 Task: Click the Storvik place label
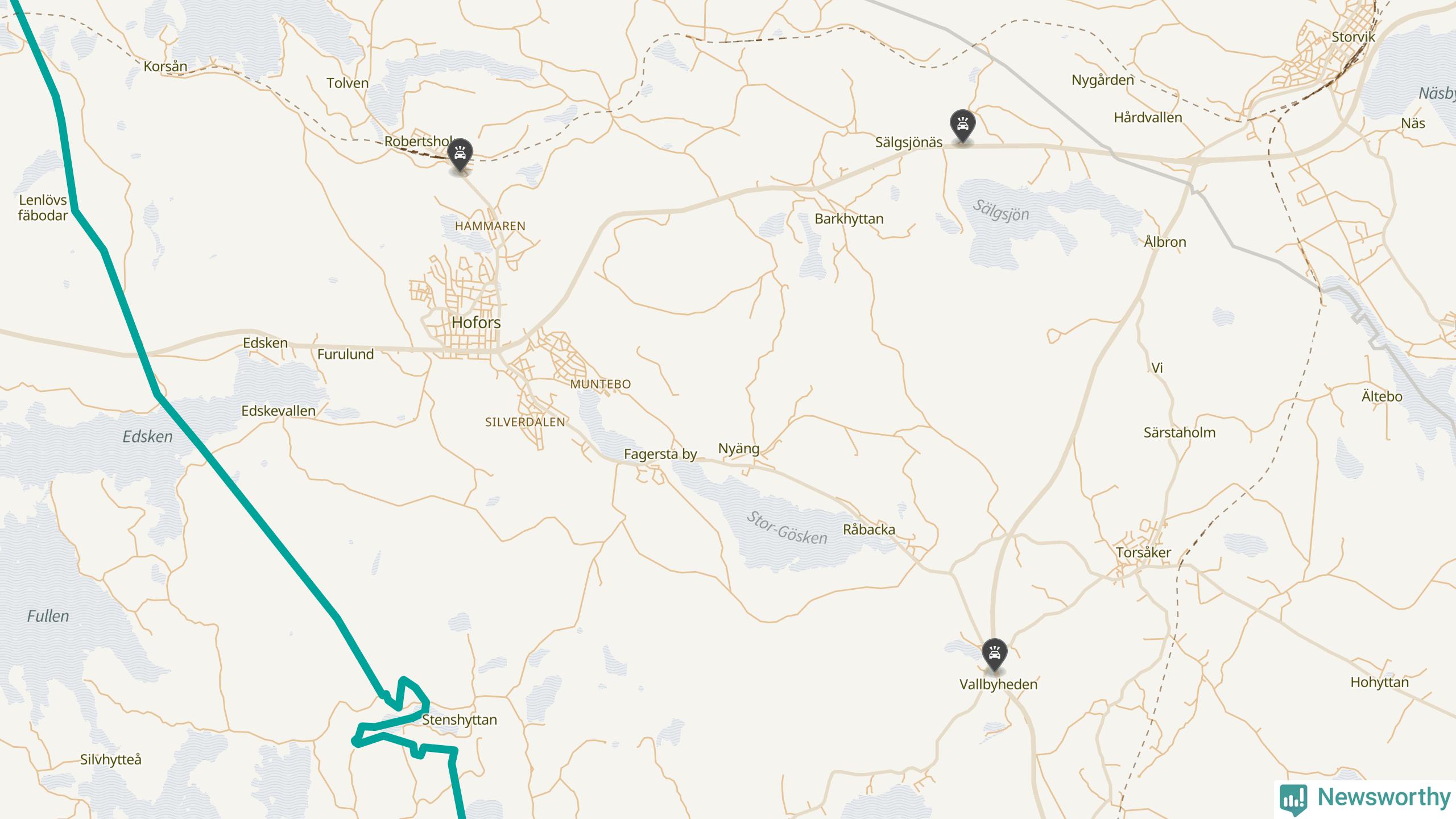[x=1353, y=37]
